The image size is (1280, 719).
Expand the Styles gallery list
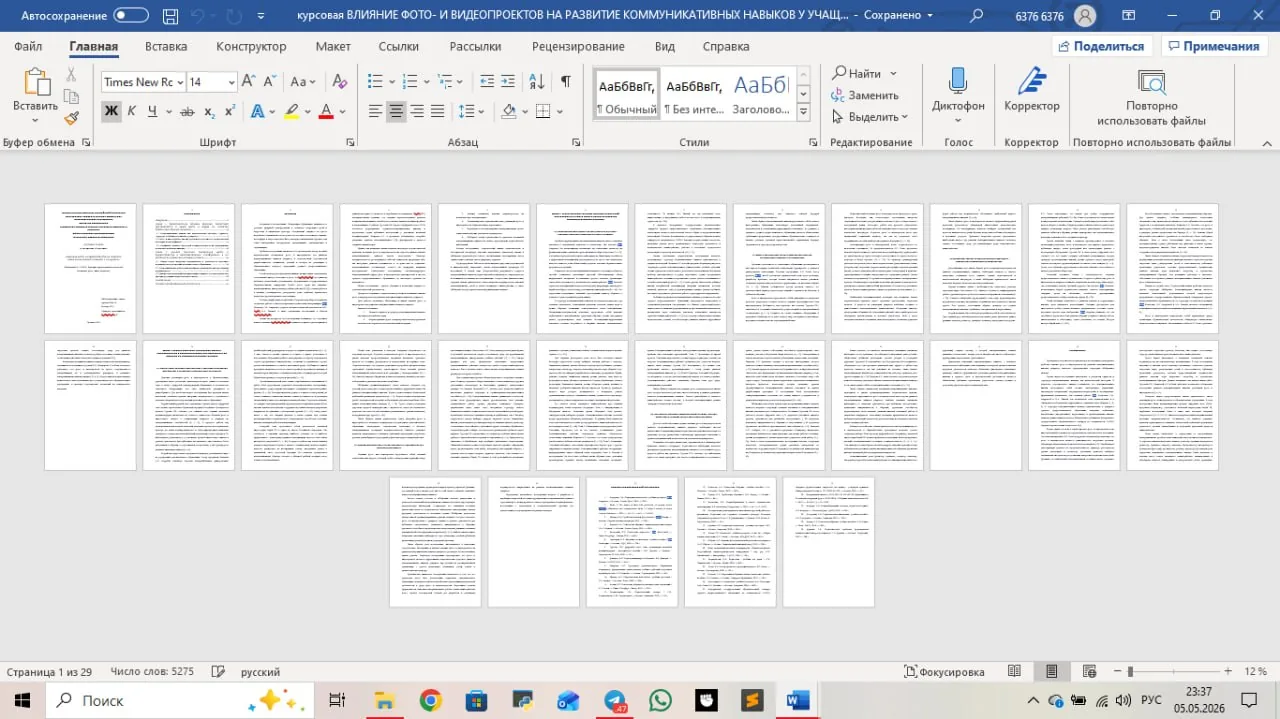(x=803, y=113)
